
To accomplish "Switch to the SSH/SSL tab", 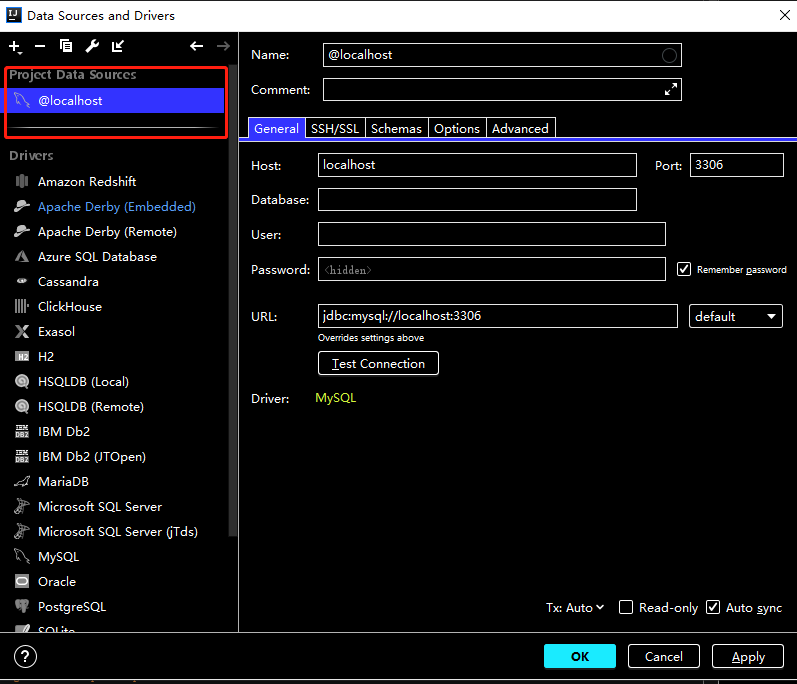I will (335, 129).
